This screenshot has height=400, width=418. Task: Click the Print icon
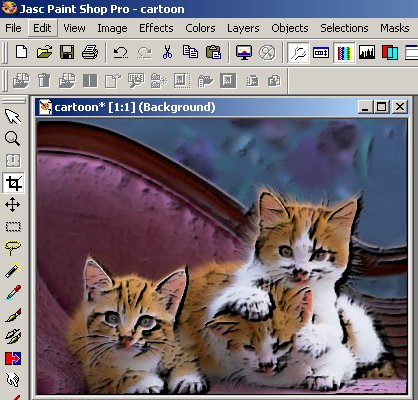click(90, 52)
